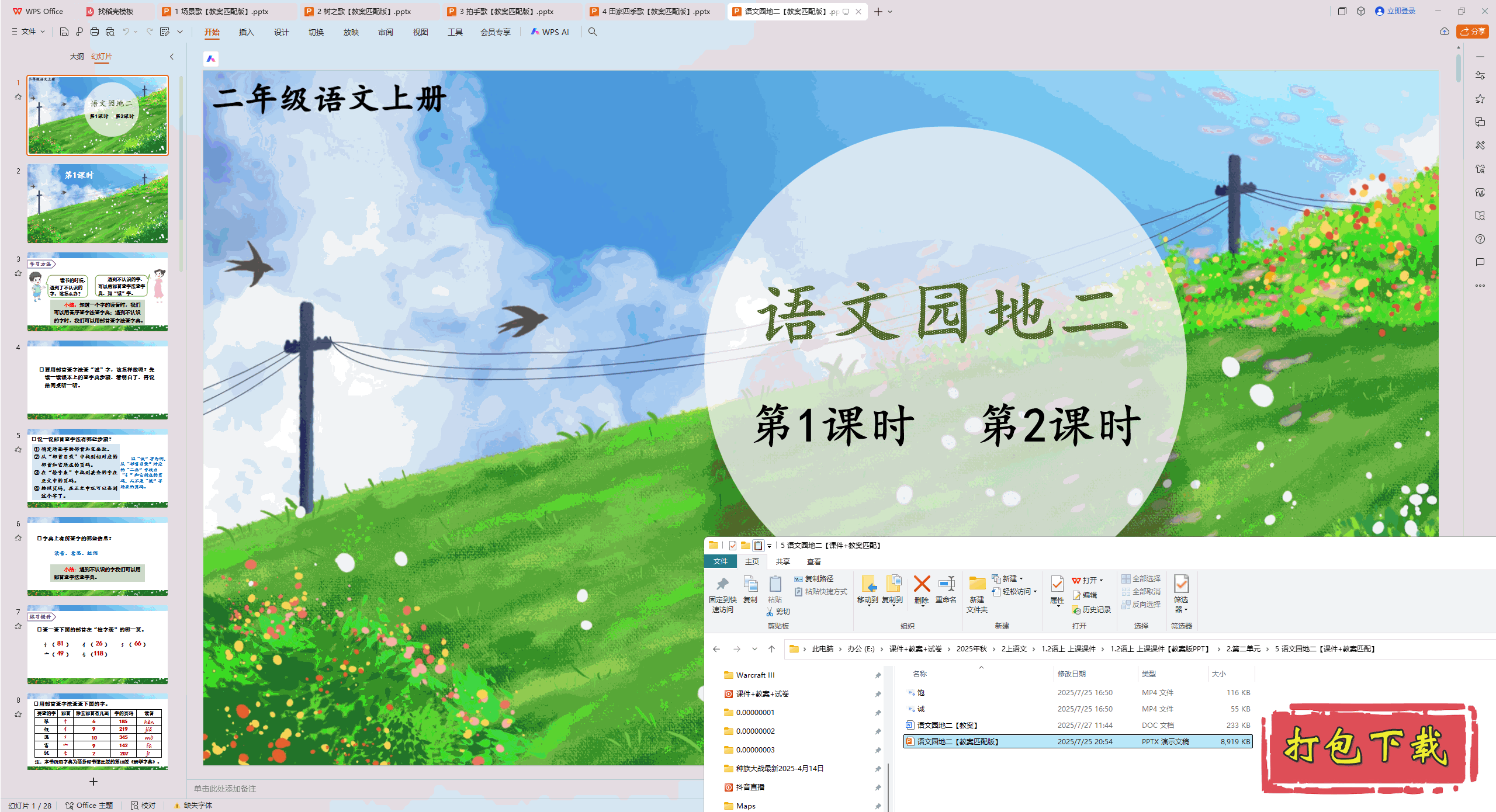
Task: Click the help question mark in right sidebar
Action: tap(1480, 239)
